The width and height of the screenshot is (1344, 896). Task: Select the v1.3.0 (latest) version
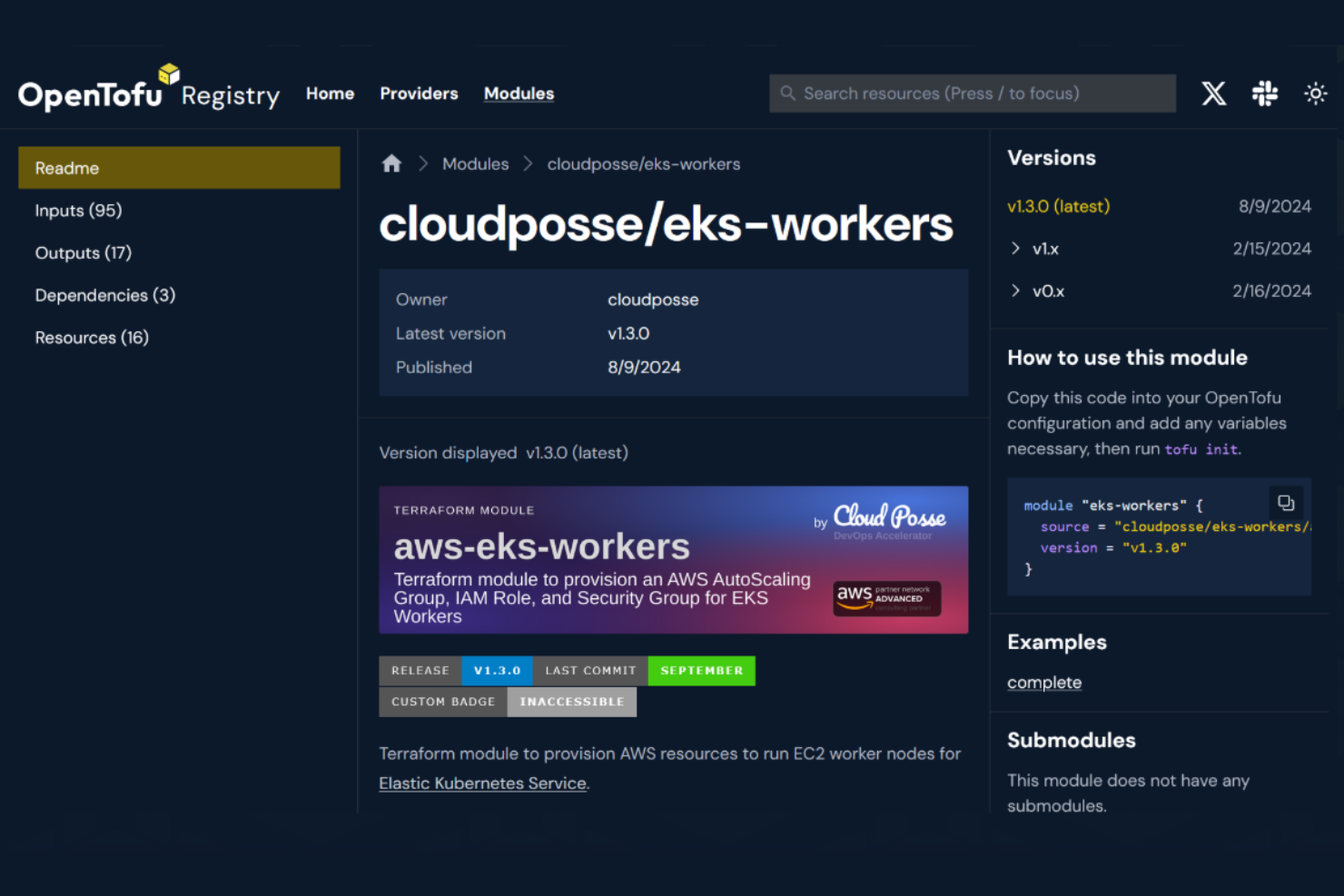pos(1058,206)
